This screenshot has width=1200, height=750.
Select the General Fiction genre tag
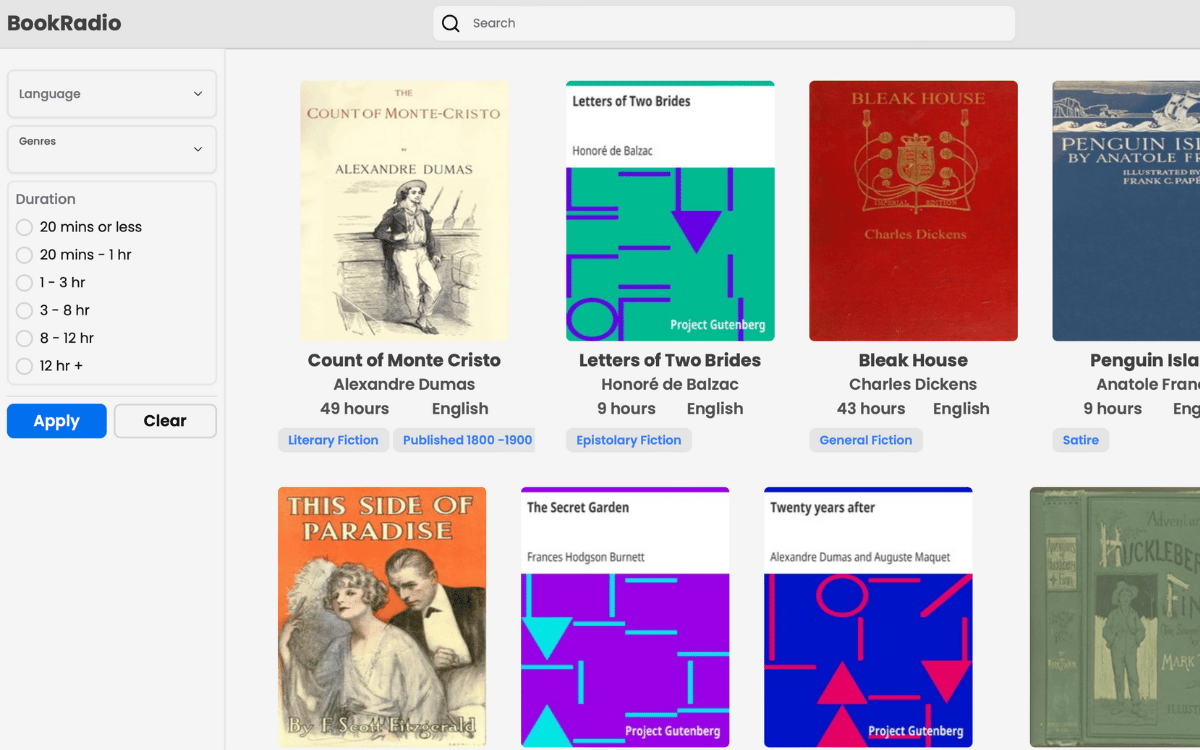(x=866, y=440)
